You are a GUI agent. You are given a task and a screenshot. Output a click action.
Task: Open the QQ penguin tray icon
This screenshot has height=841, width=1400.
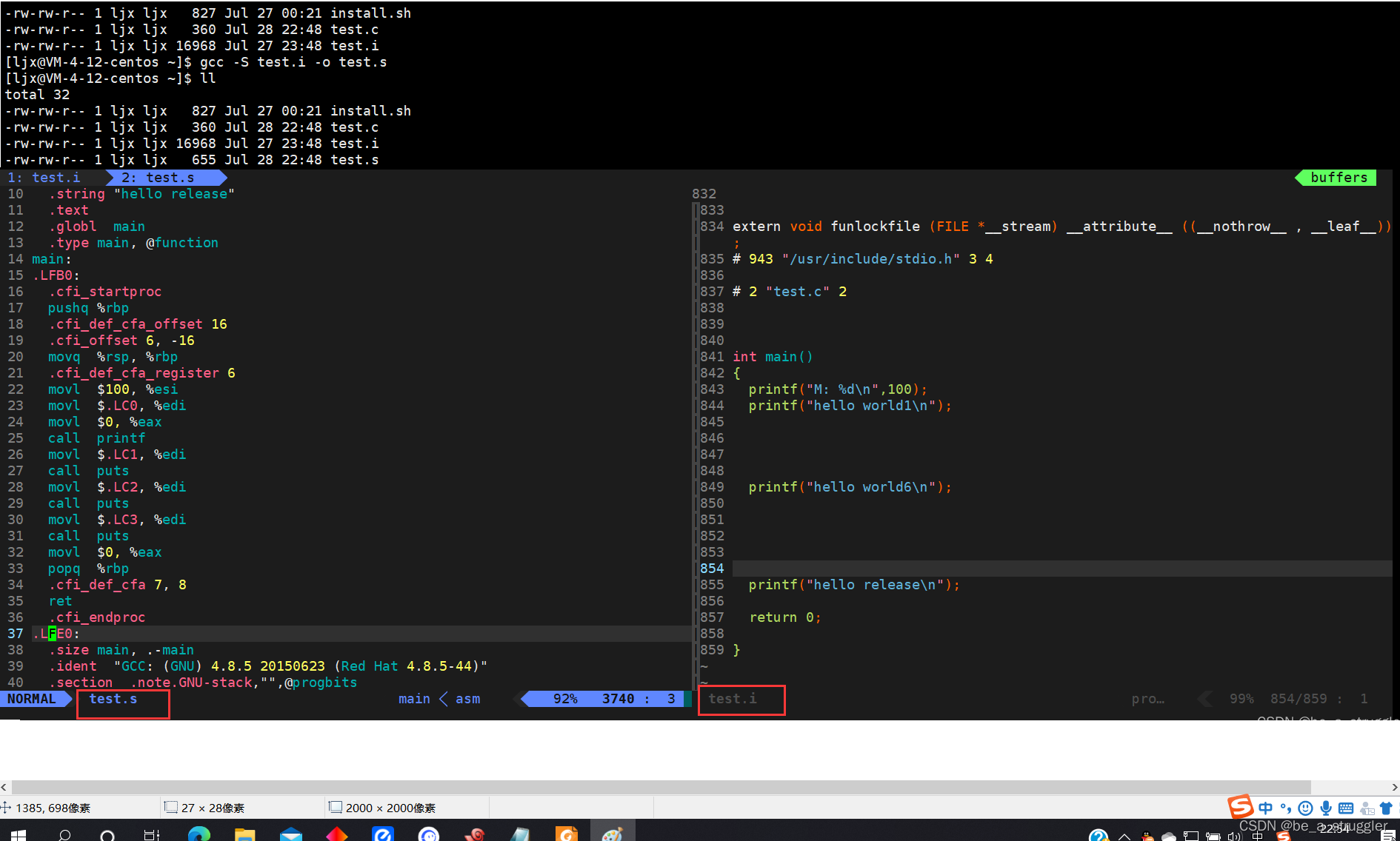coord(1147,837)
